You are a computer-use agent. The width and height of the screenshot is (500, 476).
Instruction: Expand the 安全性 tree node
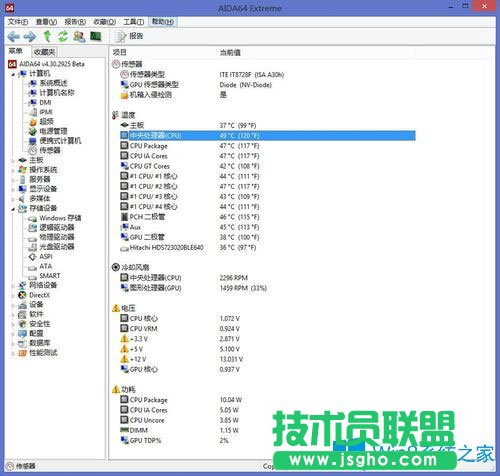[x=13, y=324]
